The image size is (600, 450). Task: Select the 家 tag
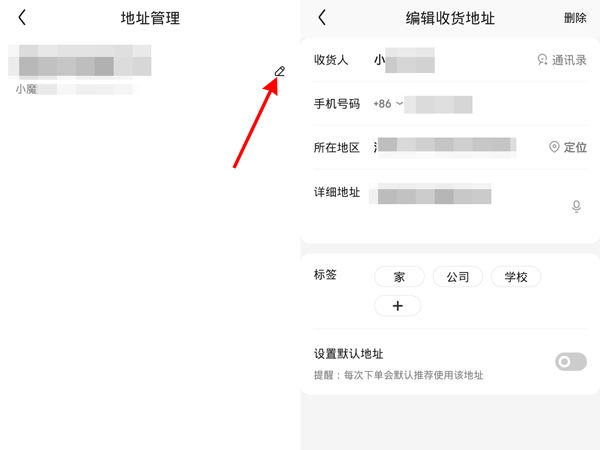399,277
